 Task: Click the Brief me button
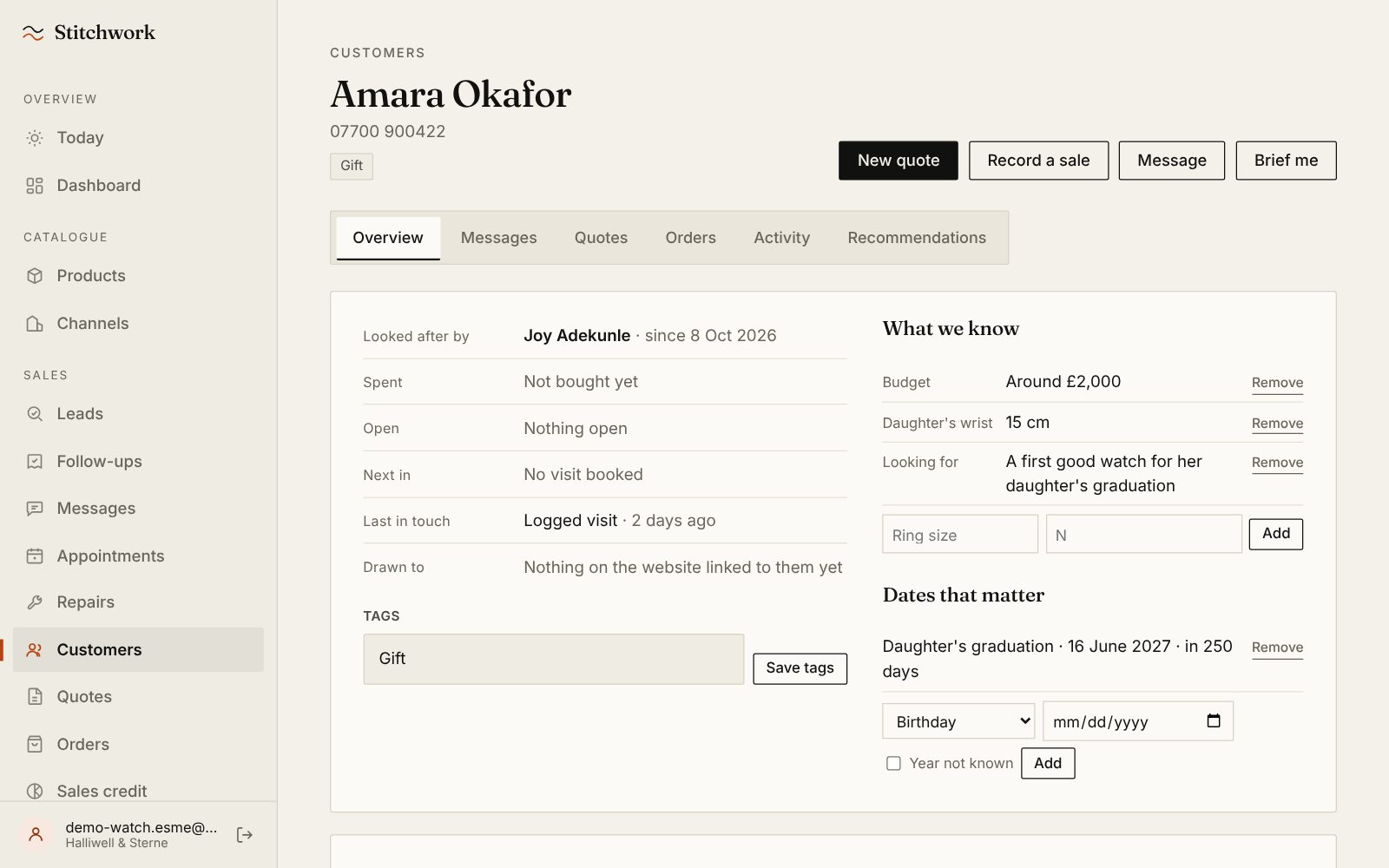pos(1286,161)
